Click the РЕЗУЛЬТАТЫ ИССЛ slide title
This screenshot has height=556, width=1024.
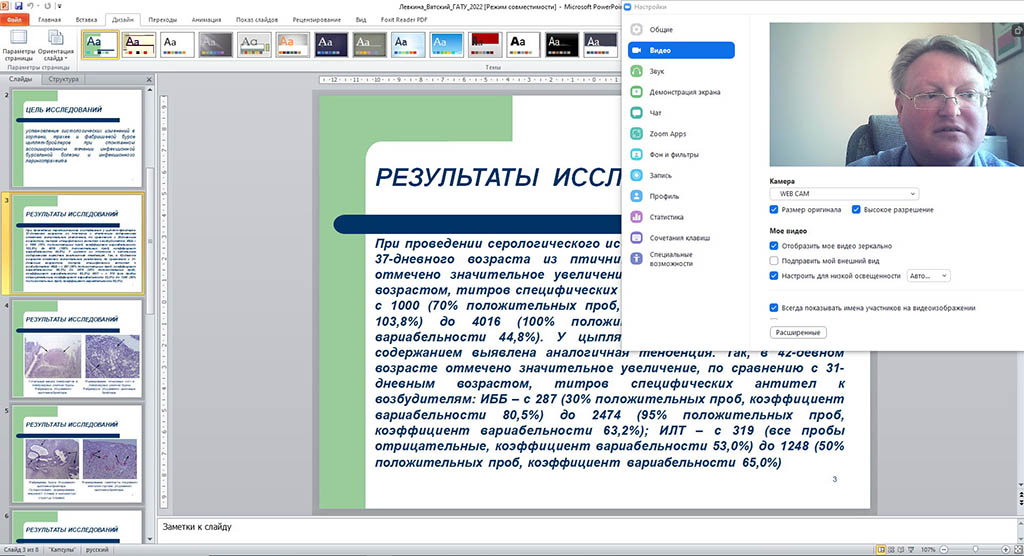pos(498,177)
